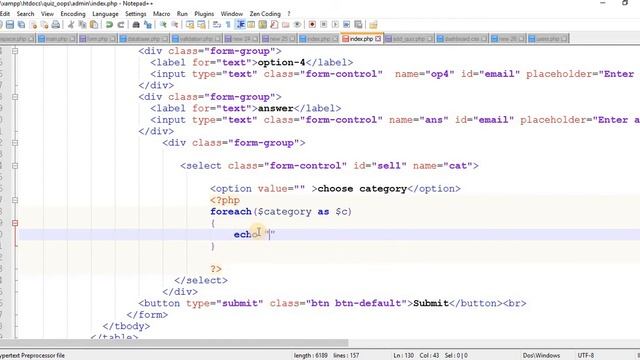Toggle synchronized horizontal scrolling

pyautogui.click(x=202, y=24)
